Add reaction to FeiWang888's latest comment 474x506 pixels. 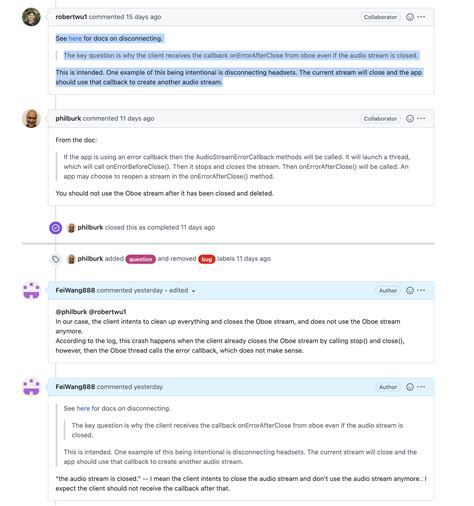410,387
